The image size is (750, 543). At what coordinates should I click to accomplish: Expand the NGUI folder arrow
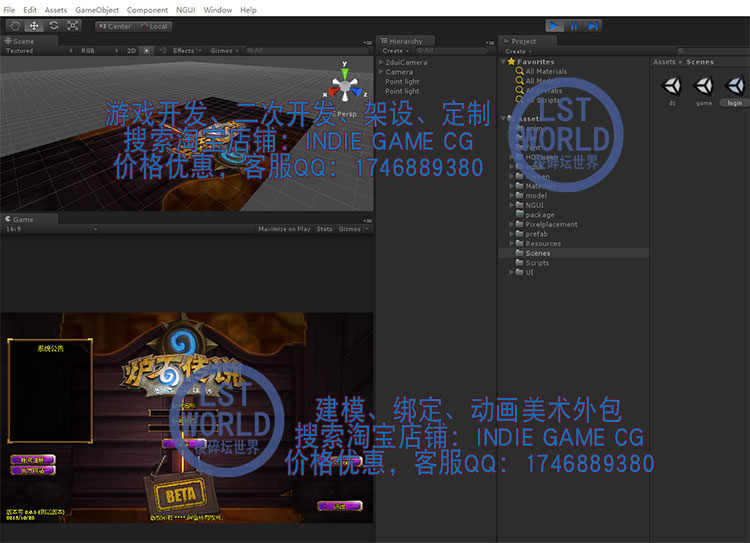511,205
